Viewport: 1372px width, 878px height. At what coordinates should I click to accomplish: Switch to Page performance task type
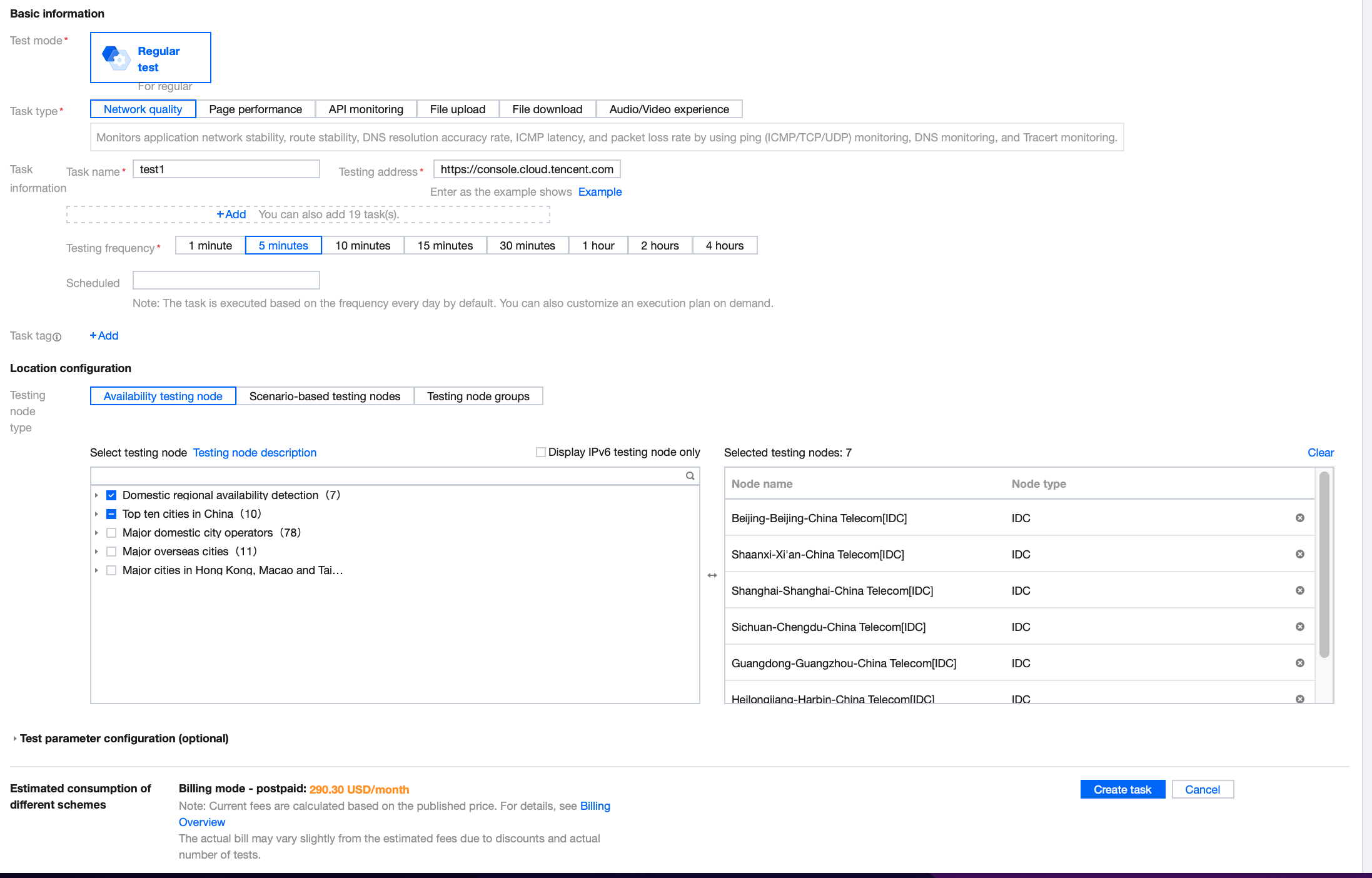[255, 109]
